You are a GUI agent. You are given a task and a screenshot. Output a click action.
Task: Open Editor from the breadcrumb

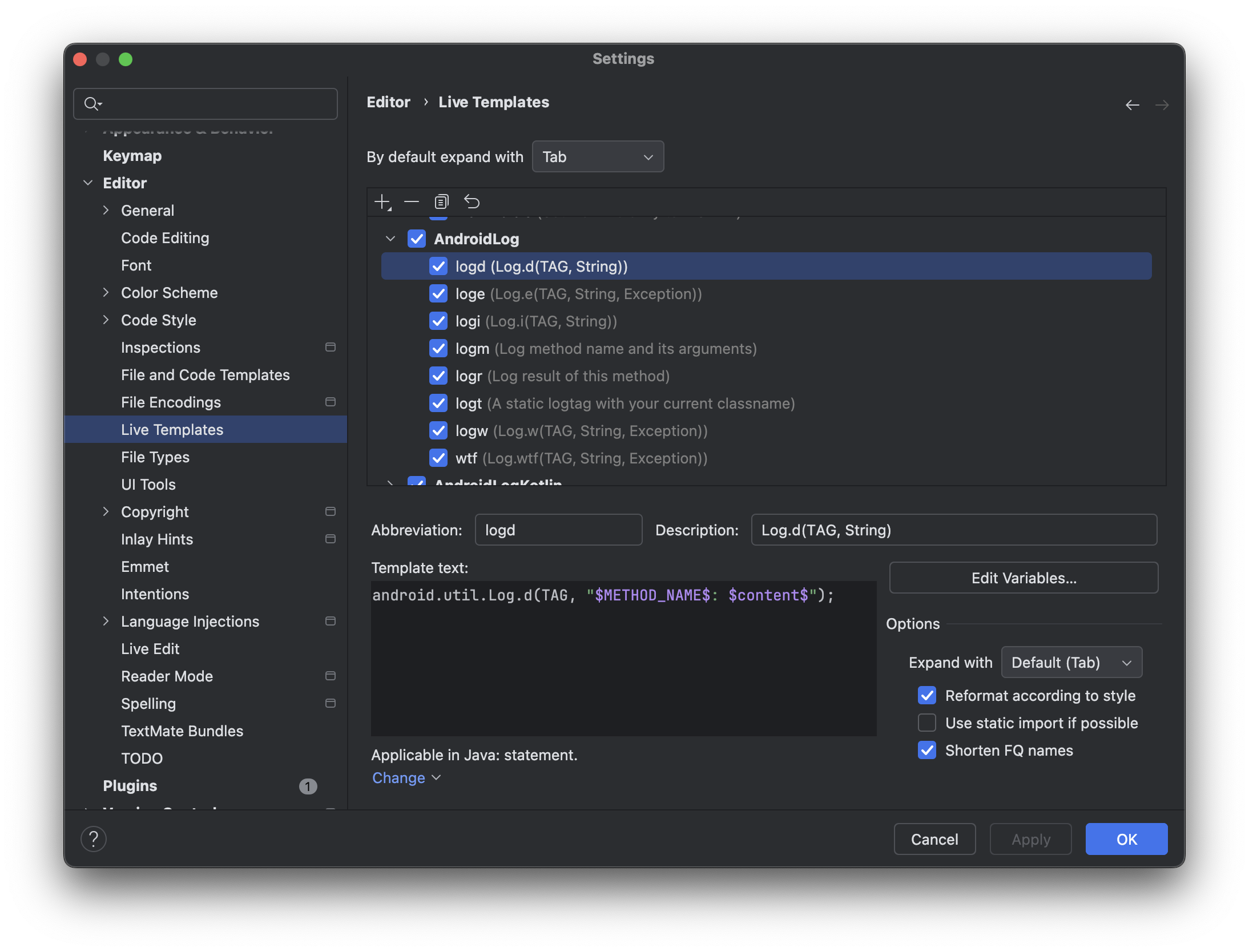pos(389,102)
